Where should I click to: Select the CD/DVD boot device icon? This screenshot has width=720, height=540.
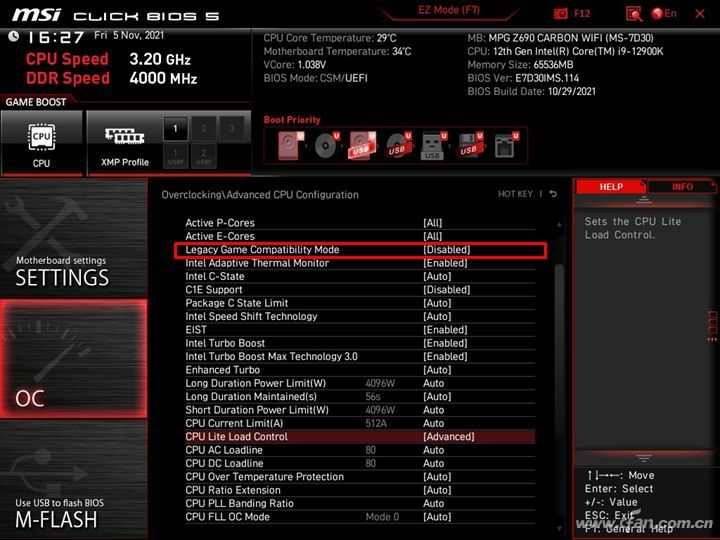[326, 146]
